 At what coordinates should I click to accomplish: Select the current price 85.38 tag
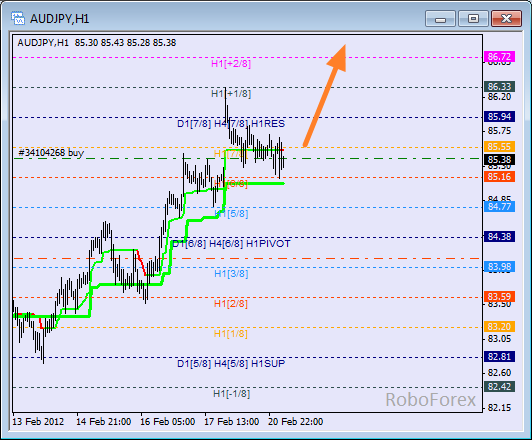pyautogui.click(x=499, y=159)
